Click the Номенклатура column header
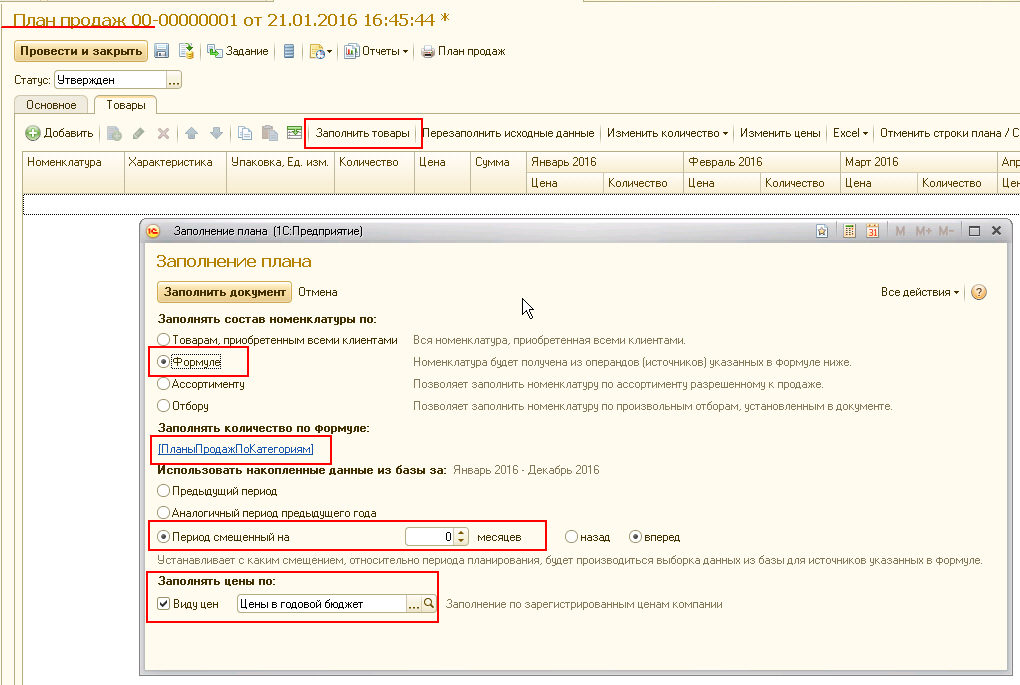 coord(73,172)
